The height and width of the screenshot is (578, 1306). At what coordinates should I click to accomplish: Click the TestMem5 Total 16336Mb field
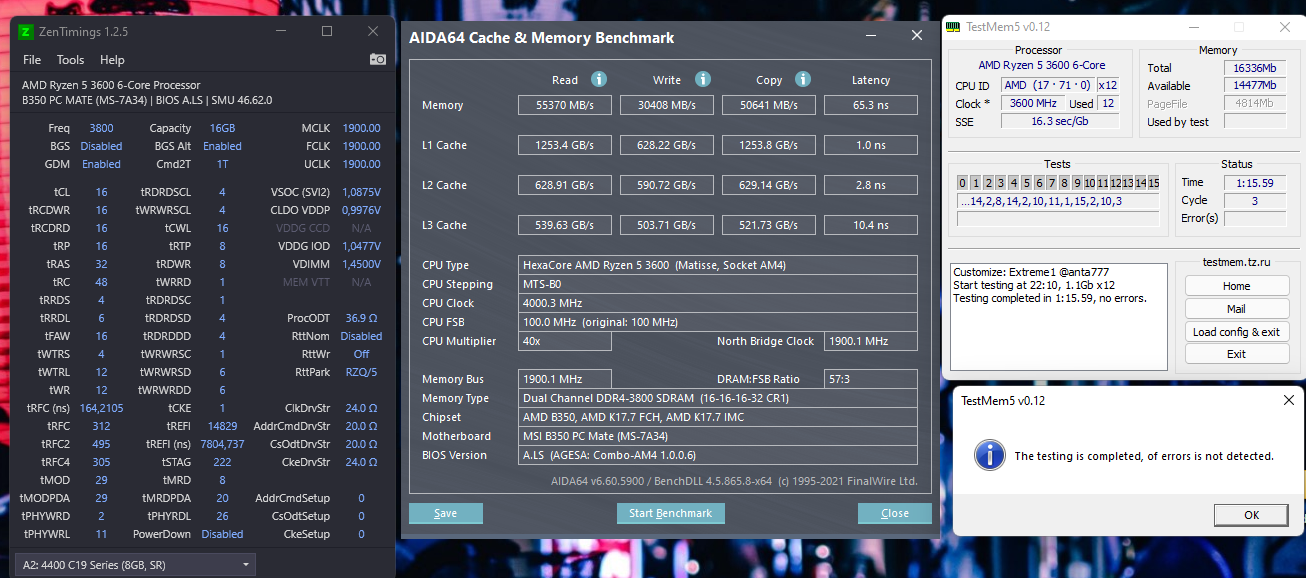coord(1254,68)
